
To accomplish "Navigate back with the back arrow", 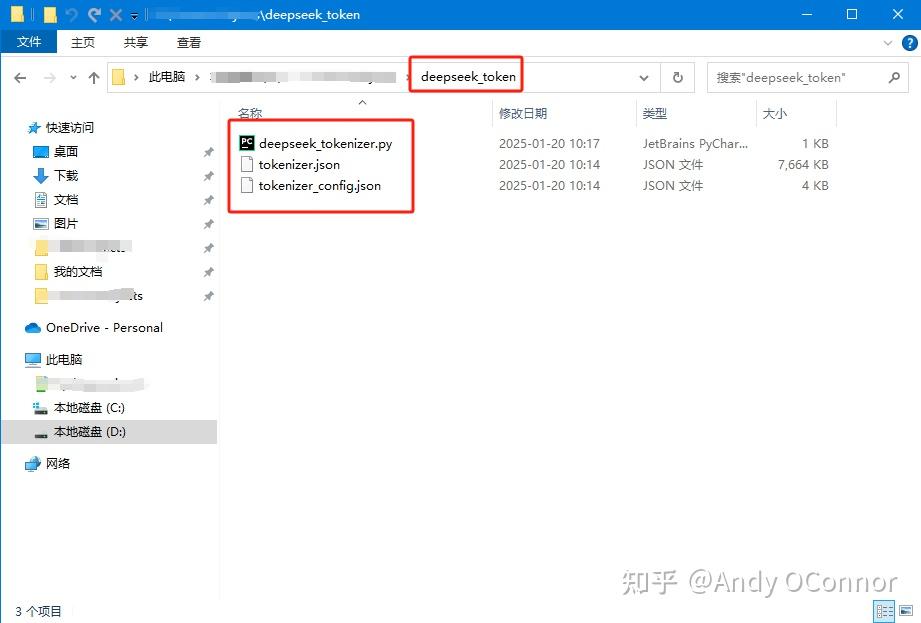I will tap(20, 76).
